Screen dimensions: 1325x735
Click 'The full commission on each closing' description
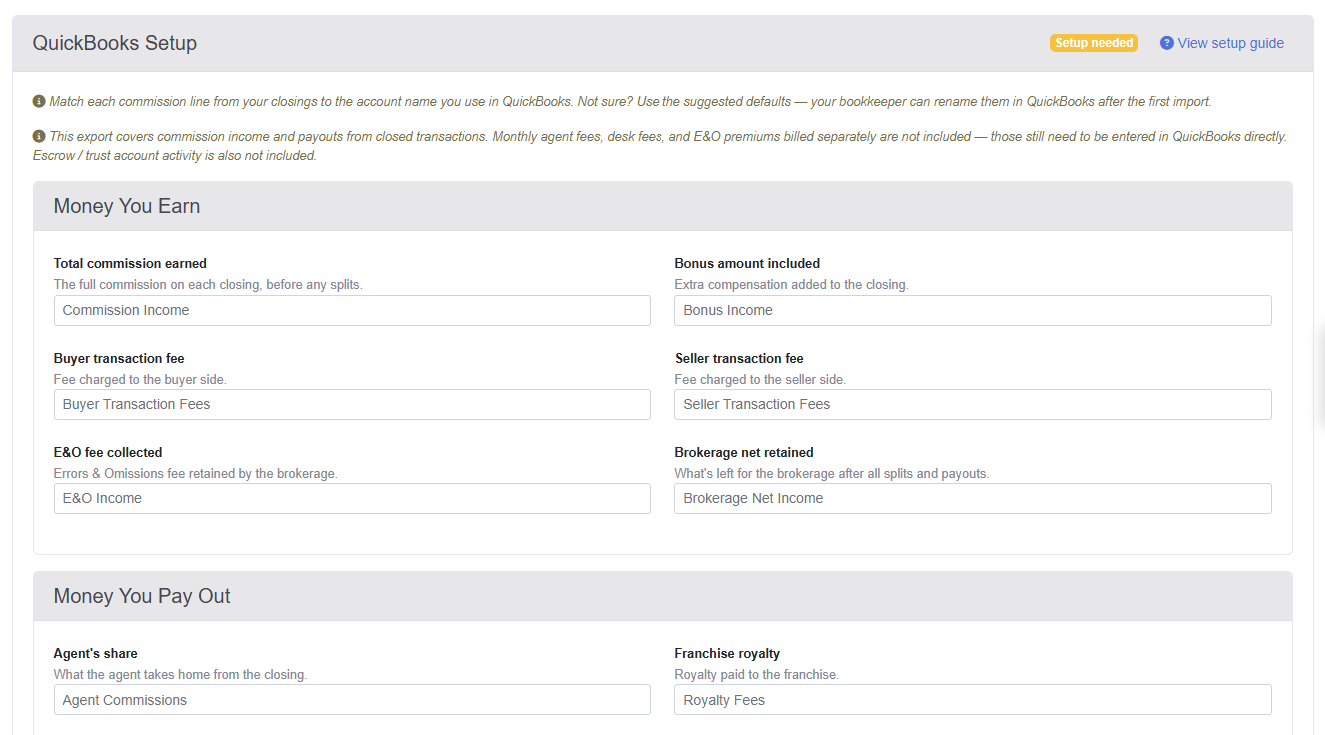click(x=208, y=285)
